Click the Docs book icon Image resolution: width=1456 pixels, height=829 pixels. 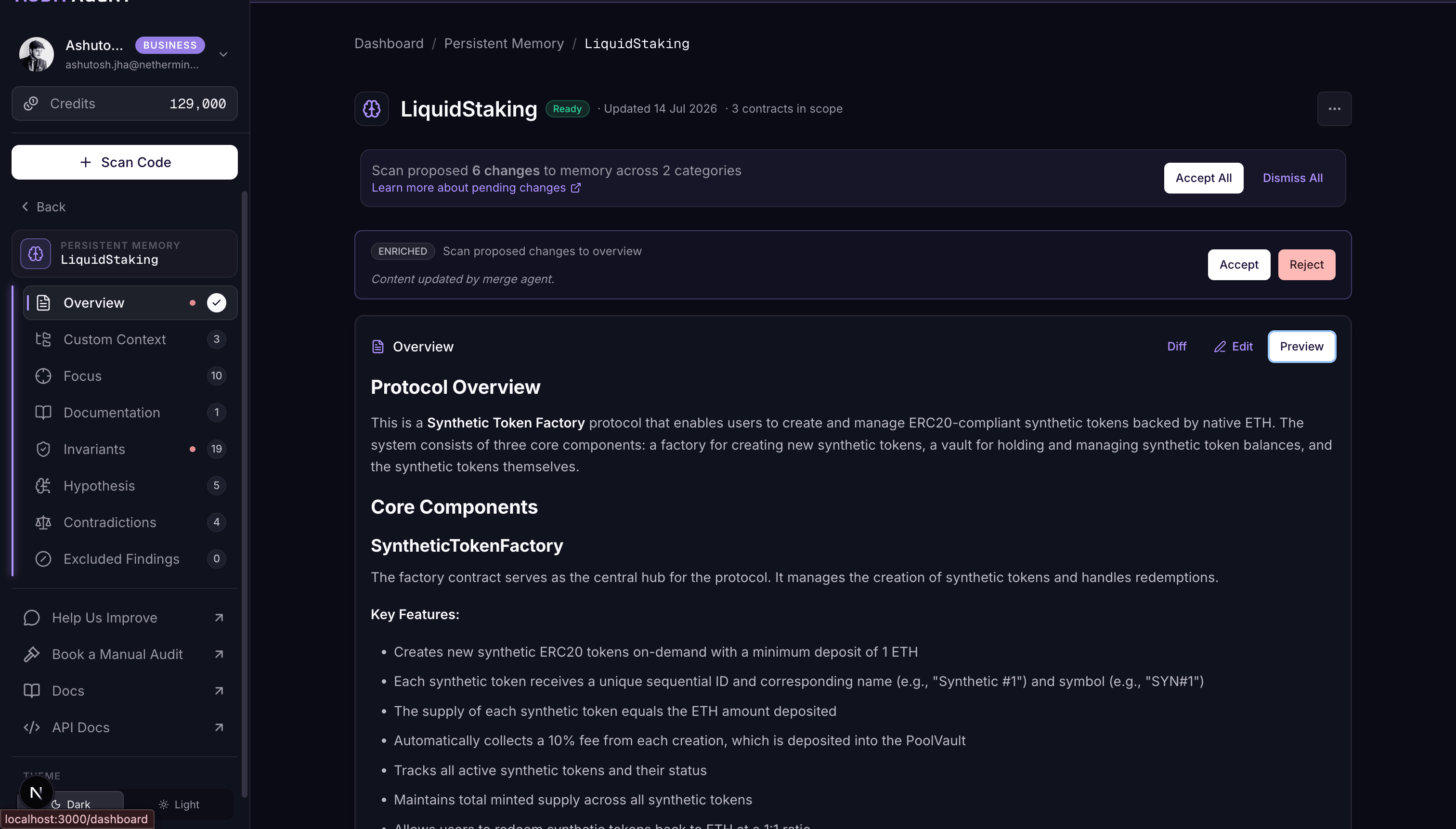tap(32, 691)
